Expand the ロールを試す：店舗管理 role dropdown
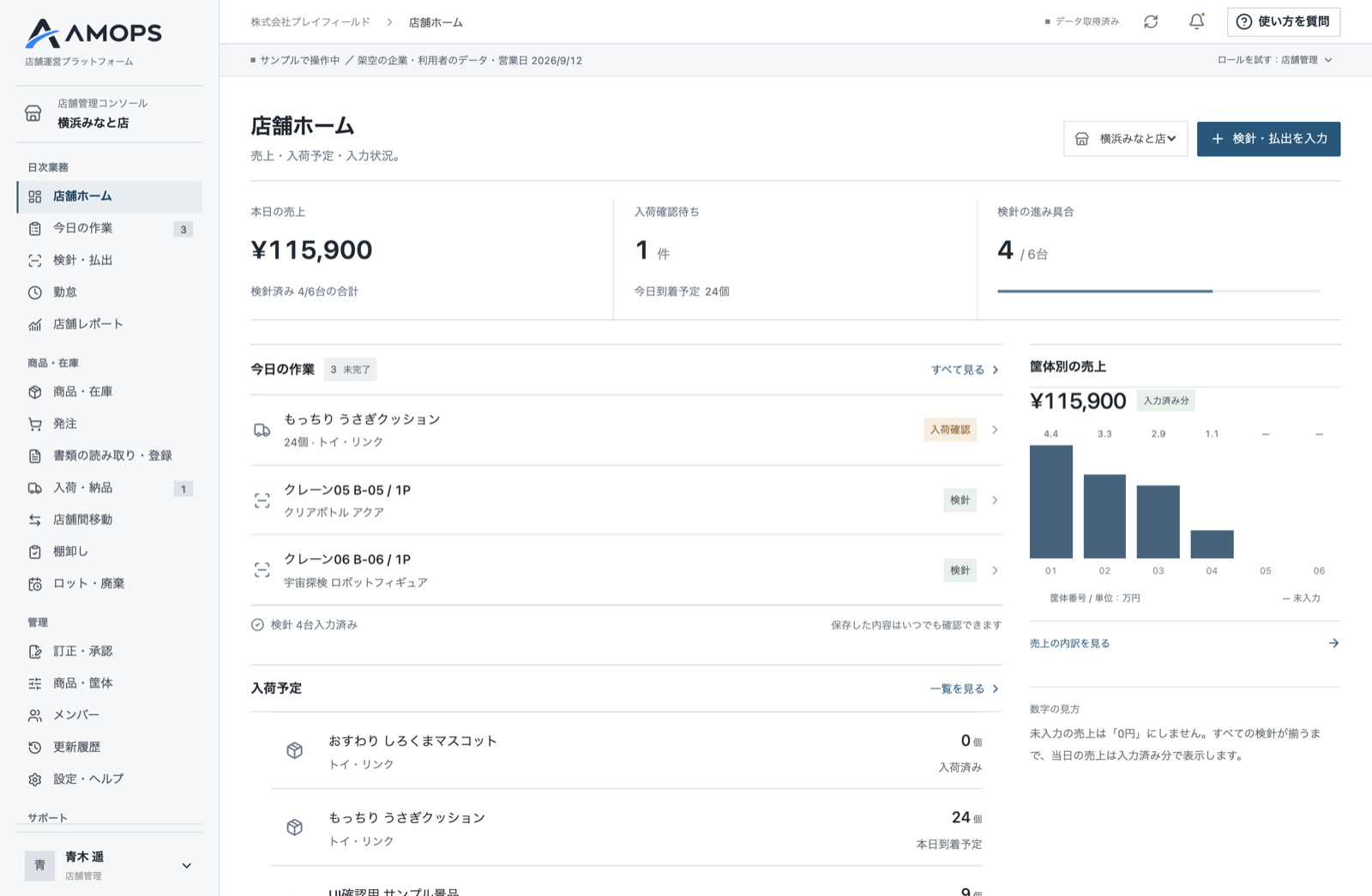Viewport: 1372px width, 896px height. pyautogui.click(x=1275, y=60)
